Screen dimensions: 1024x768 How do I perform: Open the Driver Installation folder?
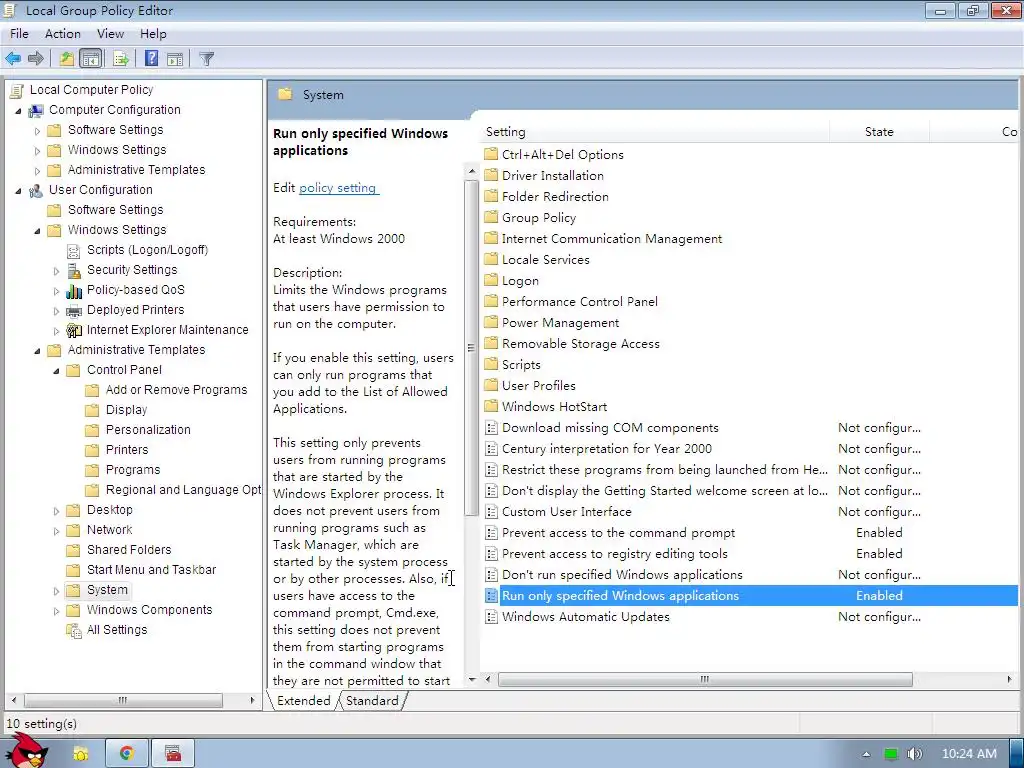[552, 176]
